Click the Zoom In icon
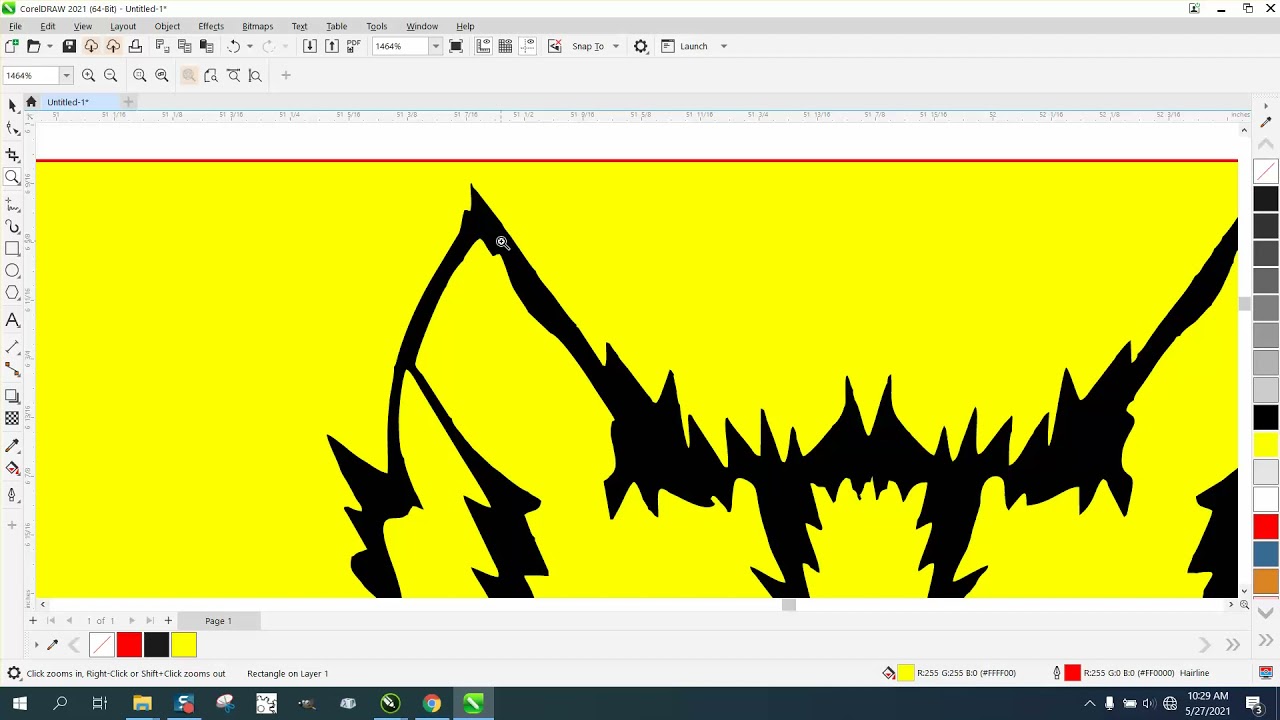 pos(88,75)
